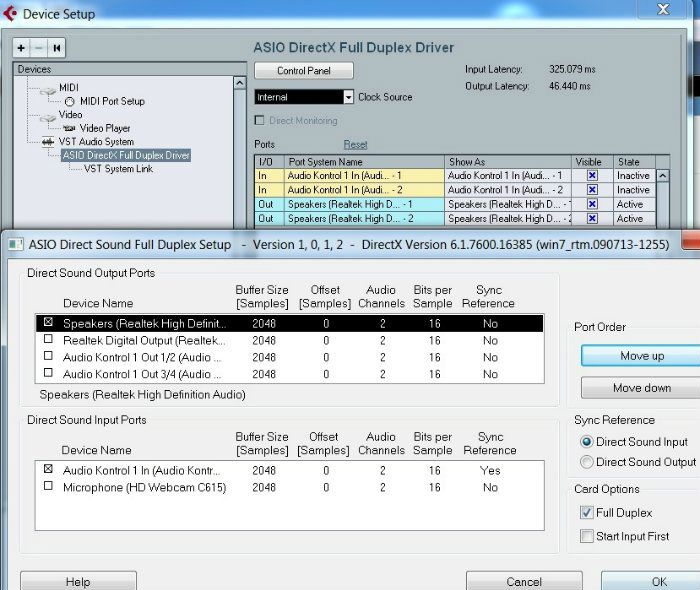Click Sync Reference 'Yes' for Audio Kontrol 1 In

(490, 470)
